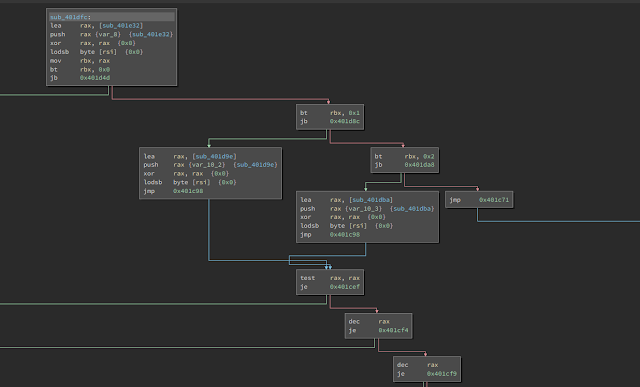Open sub_401dba in the lea instruction
This screenshot has width=640, height=387.
[x=371, y=200]
